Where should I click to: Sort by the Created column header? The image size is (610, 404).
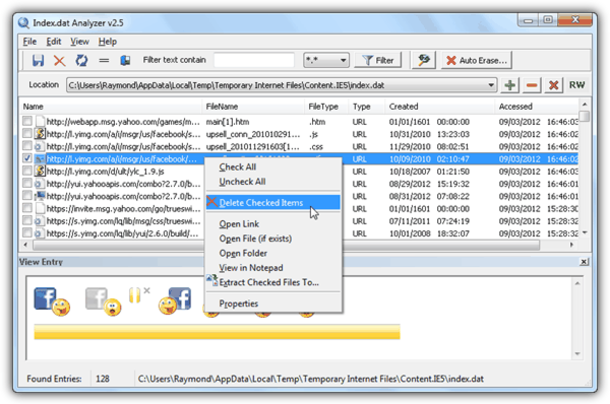440,106
